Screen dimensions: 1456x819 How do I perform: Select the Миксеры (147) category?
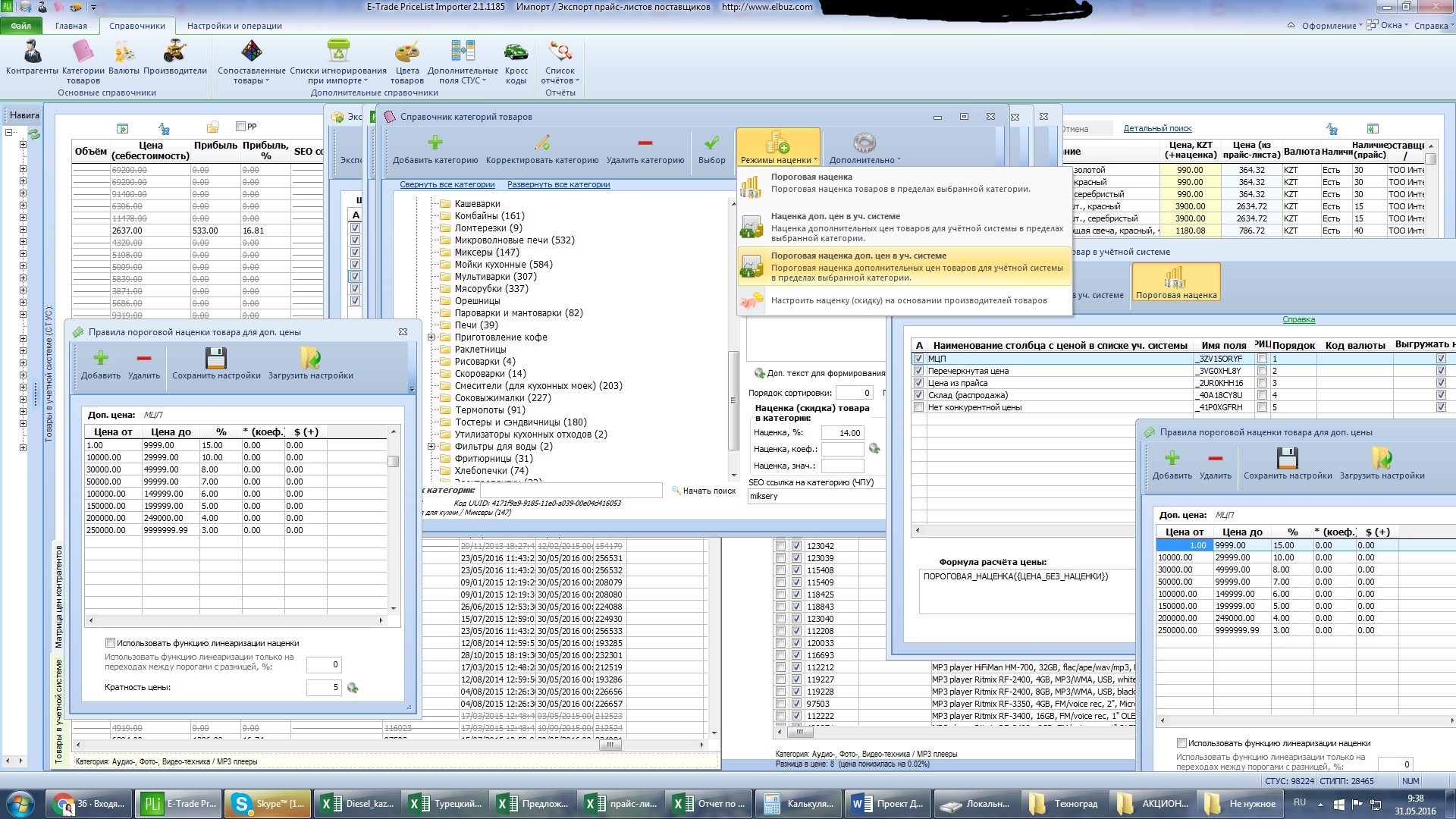click(x=487, y=253)
